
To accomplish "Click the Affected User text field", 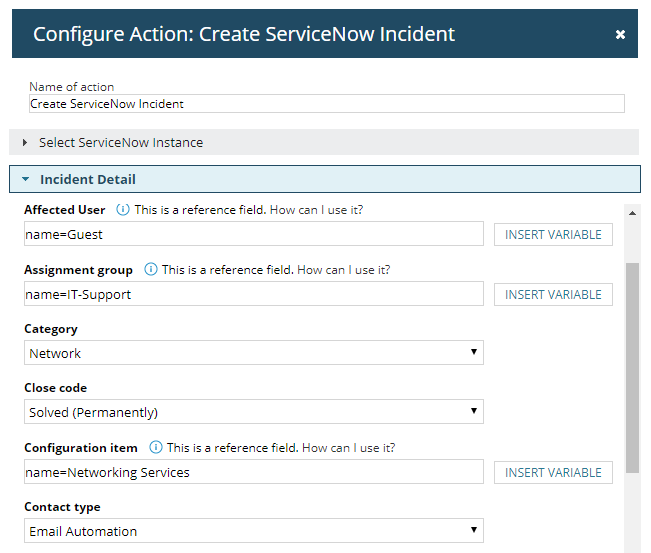I will [x=254, y=235].
